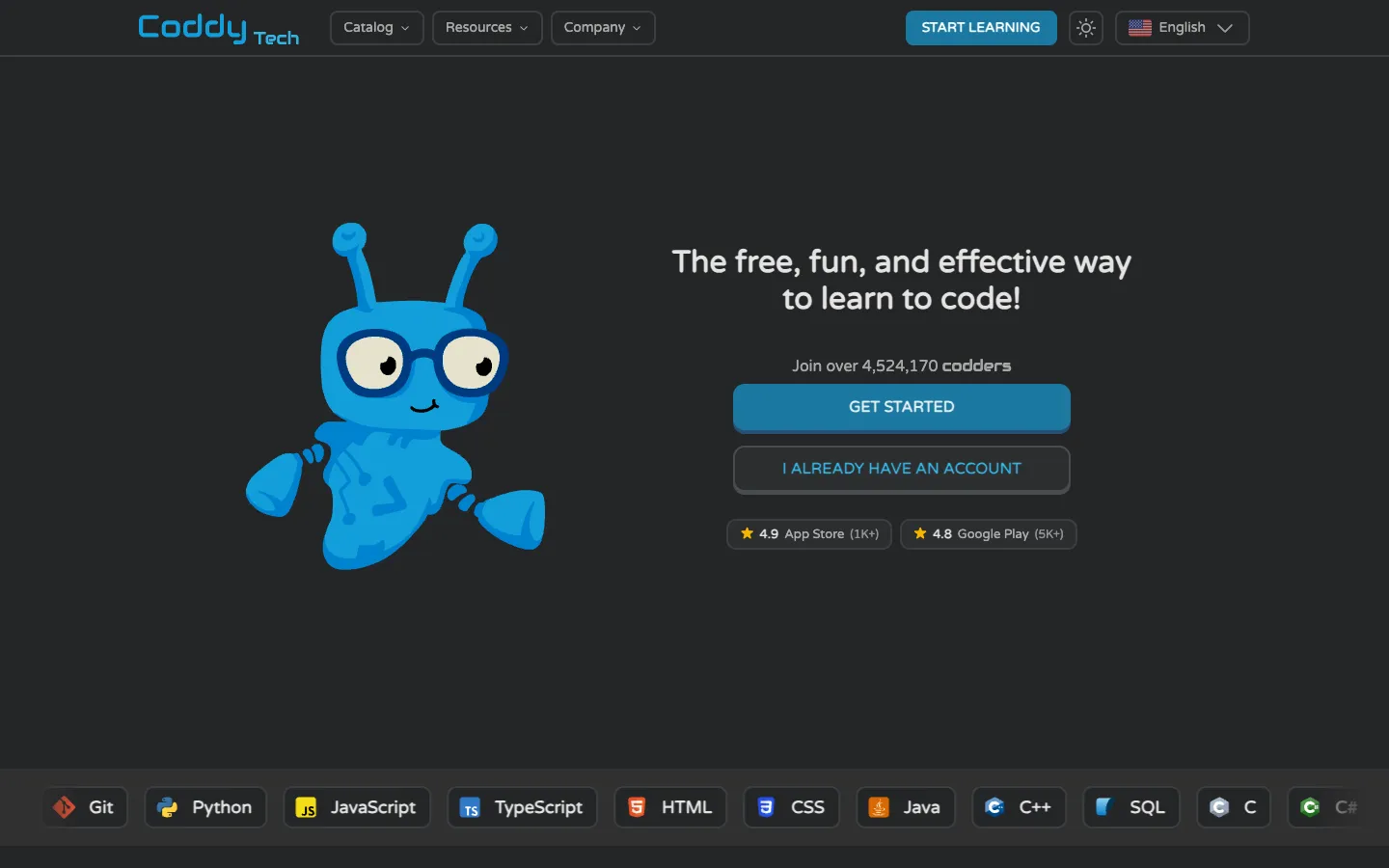The height and width of the screenshot is (868, 1389).
Task: Click the Java coffee cup icon
Action: click(879, 807)
